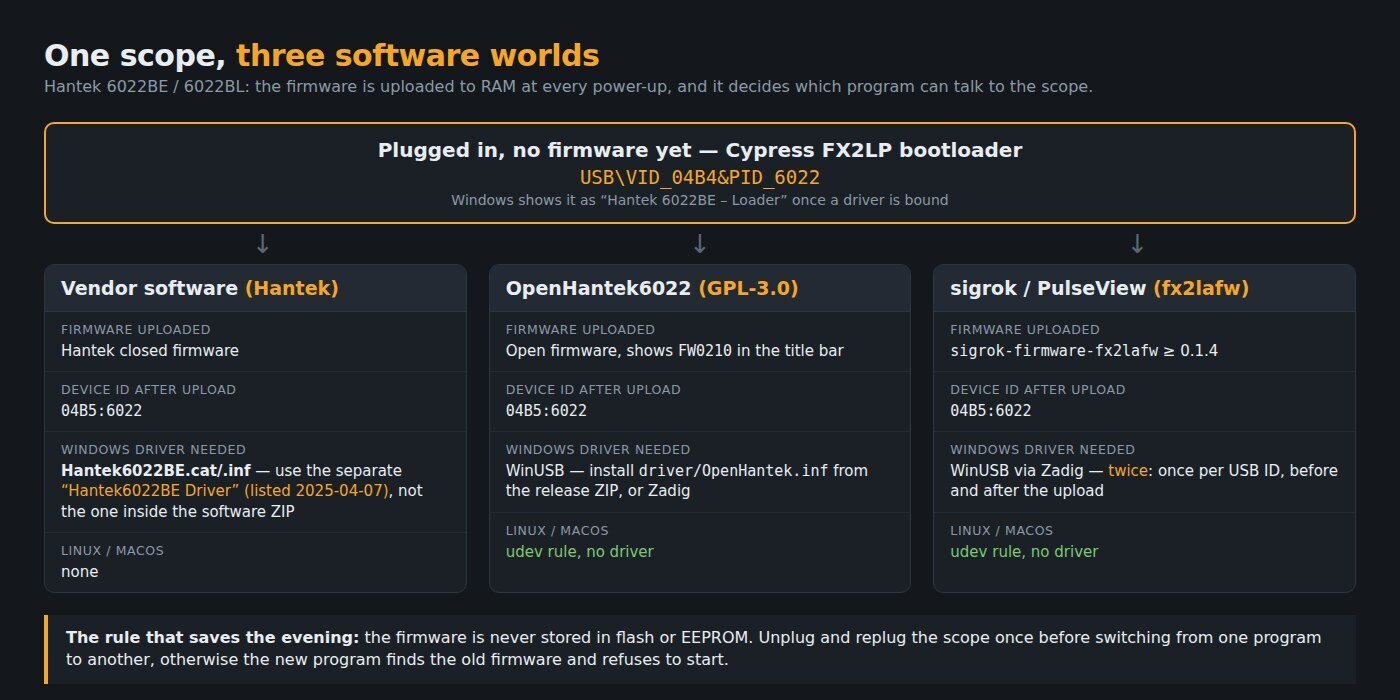Click the orange word "twice" in sigrok card
The width and height of the screenshot is (1400, 700).
[1128, 470]
